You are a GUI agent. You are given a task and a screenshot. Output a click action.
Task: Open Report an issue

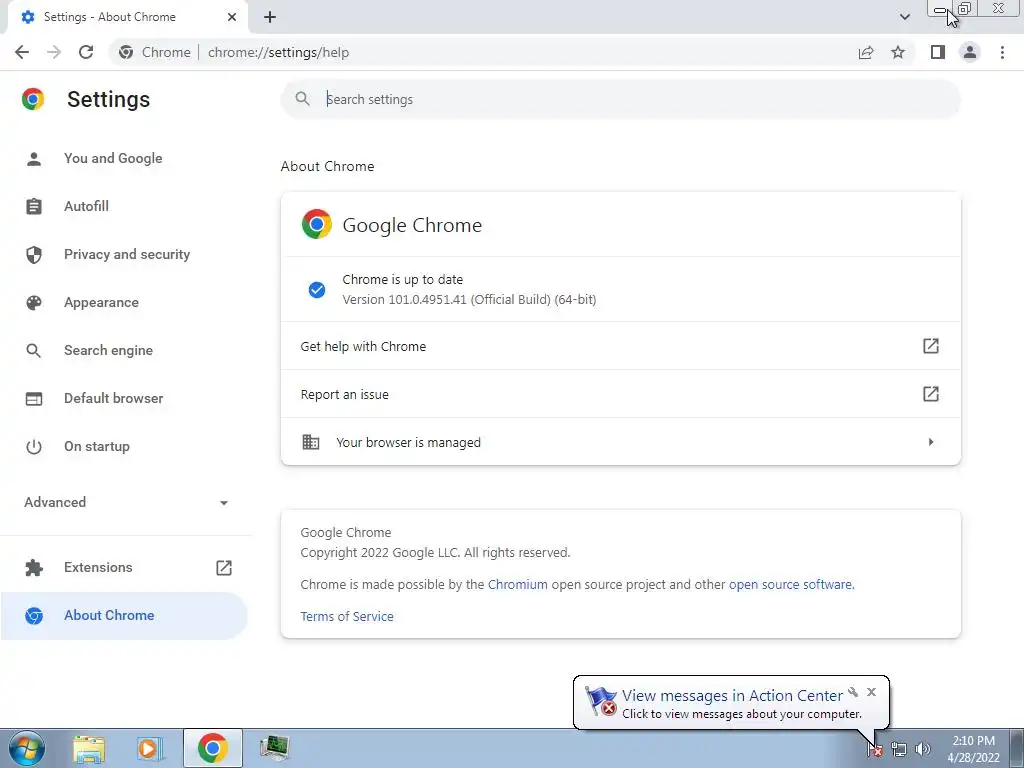click(620, 394)
